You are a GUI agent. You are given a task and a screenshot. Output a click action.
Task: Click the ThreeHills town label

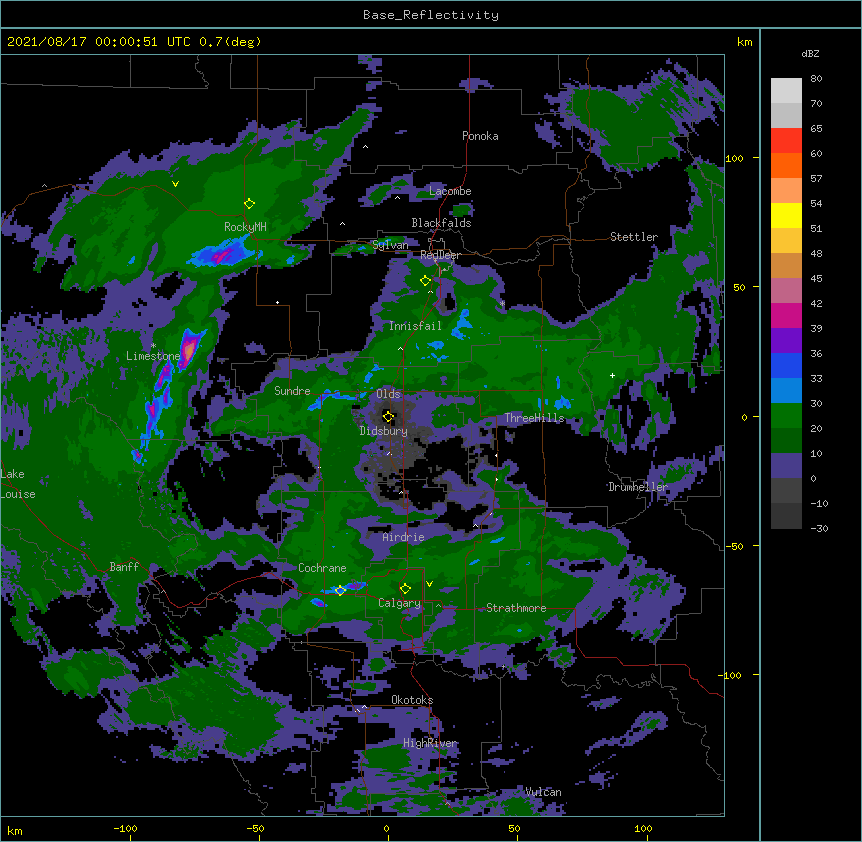pyautogui.click(x=534, y=418)
